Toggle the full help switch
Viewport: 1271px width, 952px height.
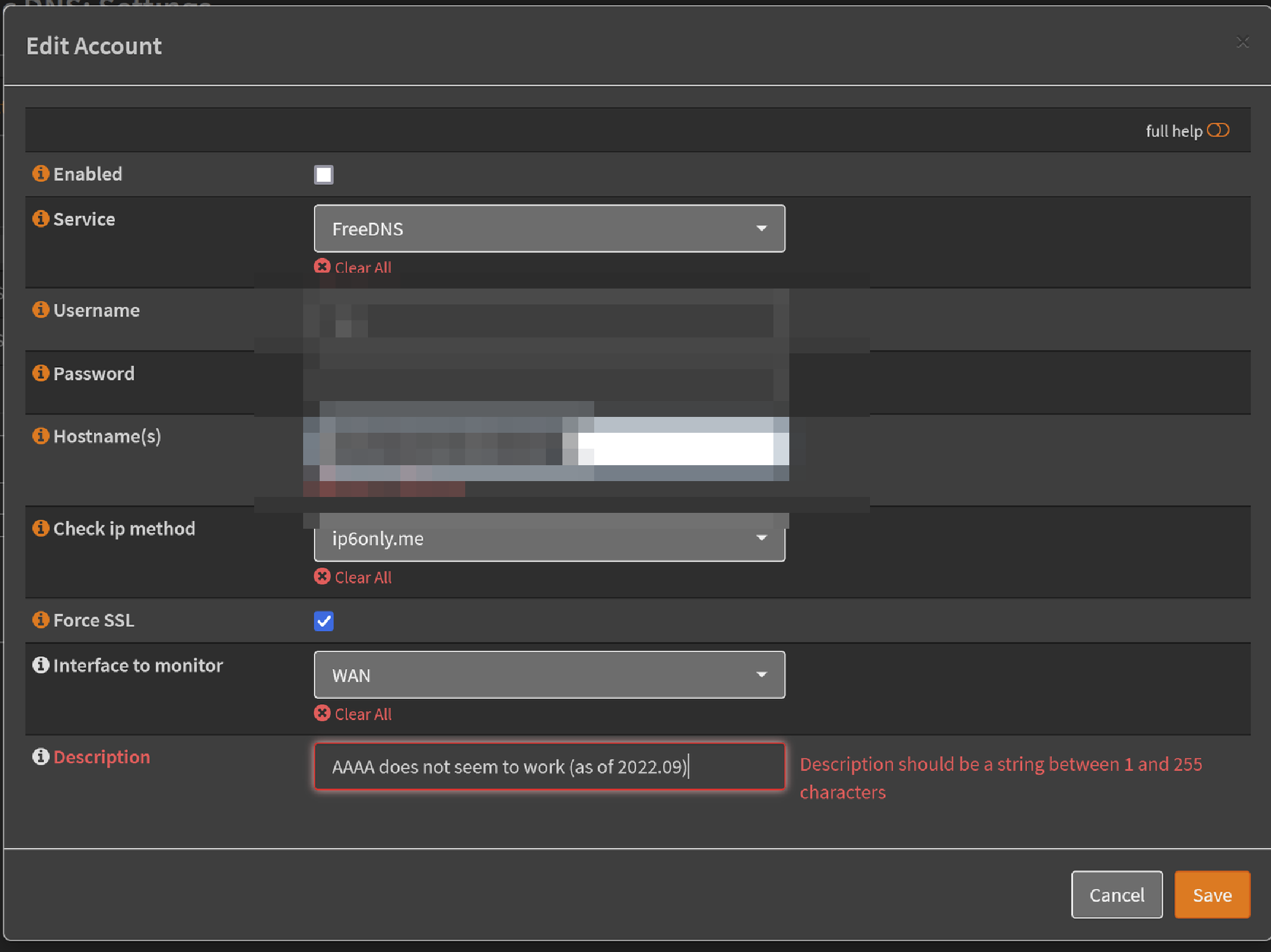pyautogui.click(x=1219, y=130)
